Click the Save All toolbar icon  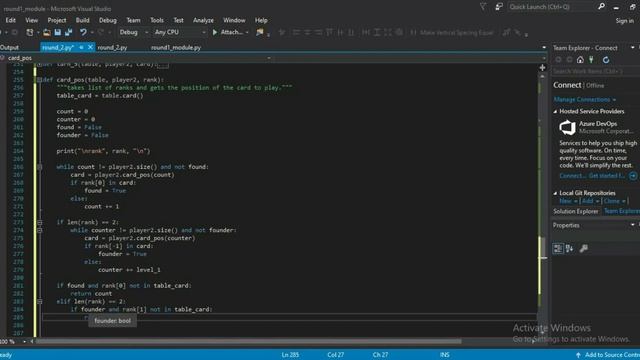69,32
